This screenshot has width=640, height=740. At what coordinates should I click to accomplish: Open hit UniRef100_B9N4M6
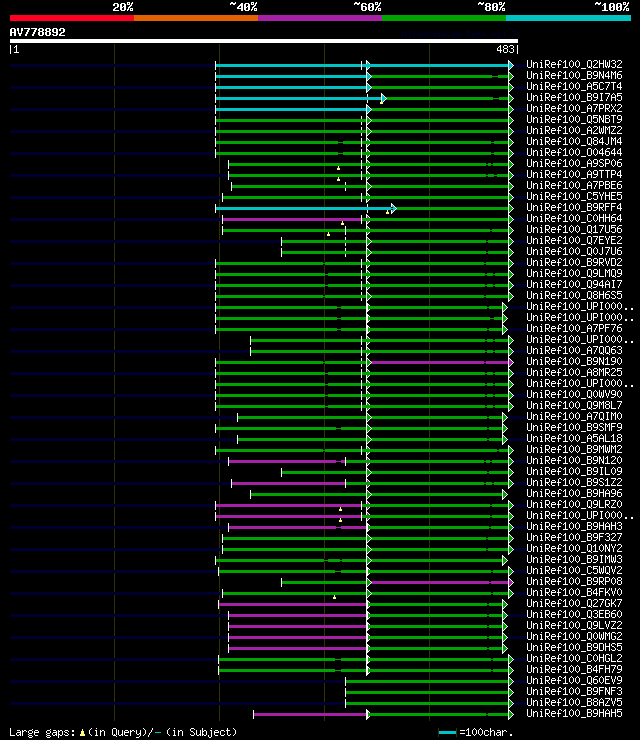pos(574,75)
